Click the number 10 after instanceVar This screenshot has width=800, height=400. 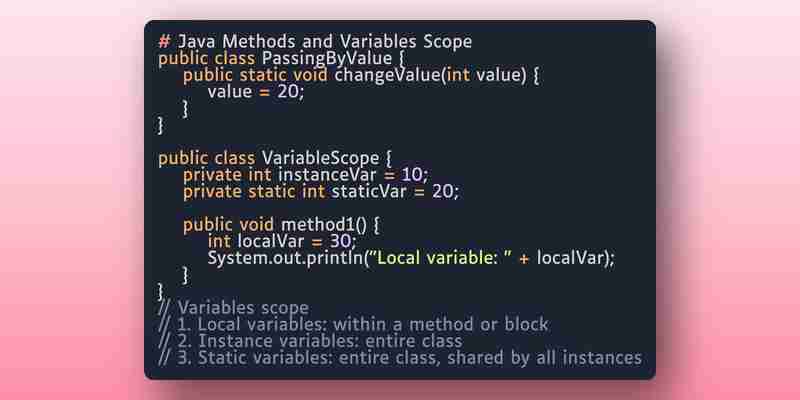point(412,175)
